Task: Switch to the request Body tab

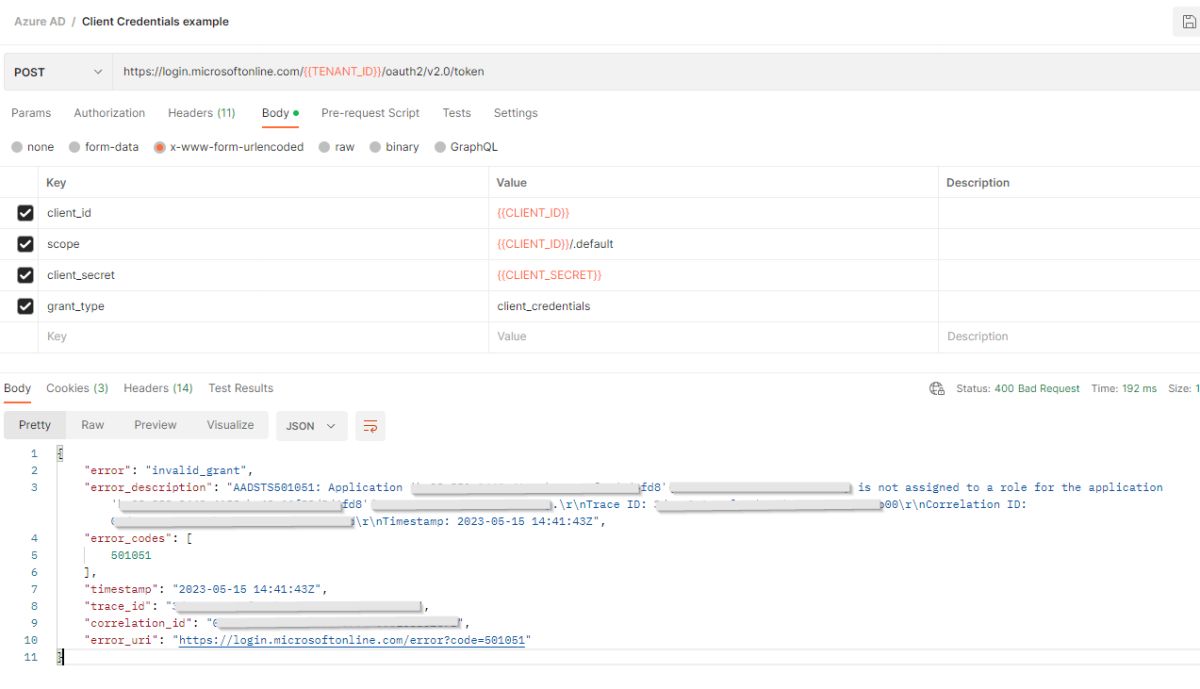Action: [280, 113]
